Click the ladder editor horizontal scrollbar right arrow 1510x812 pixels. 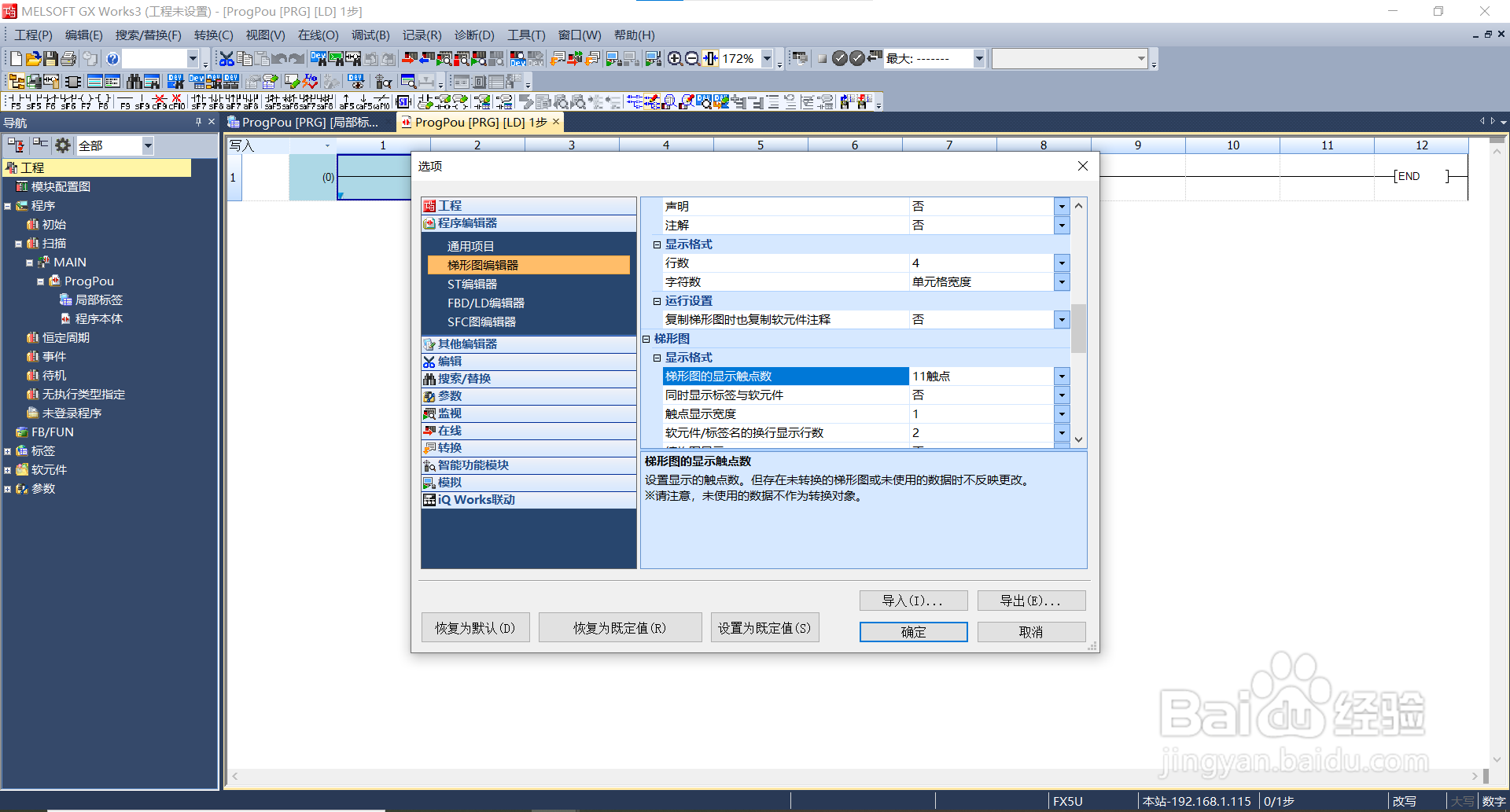(x=1475, y=776)
